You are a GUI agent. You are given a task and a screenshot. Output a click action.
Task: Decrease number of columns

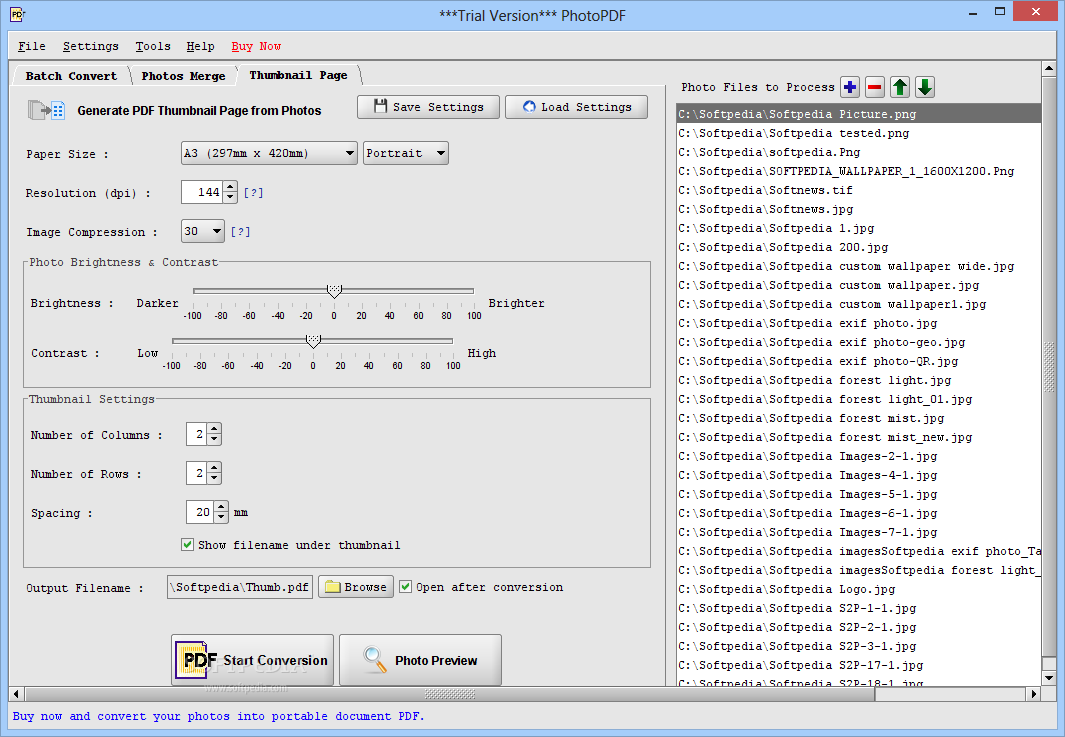214,439
